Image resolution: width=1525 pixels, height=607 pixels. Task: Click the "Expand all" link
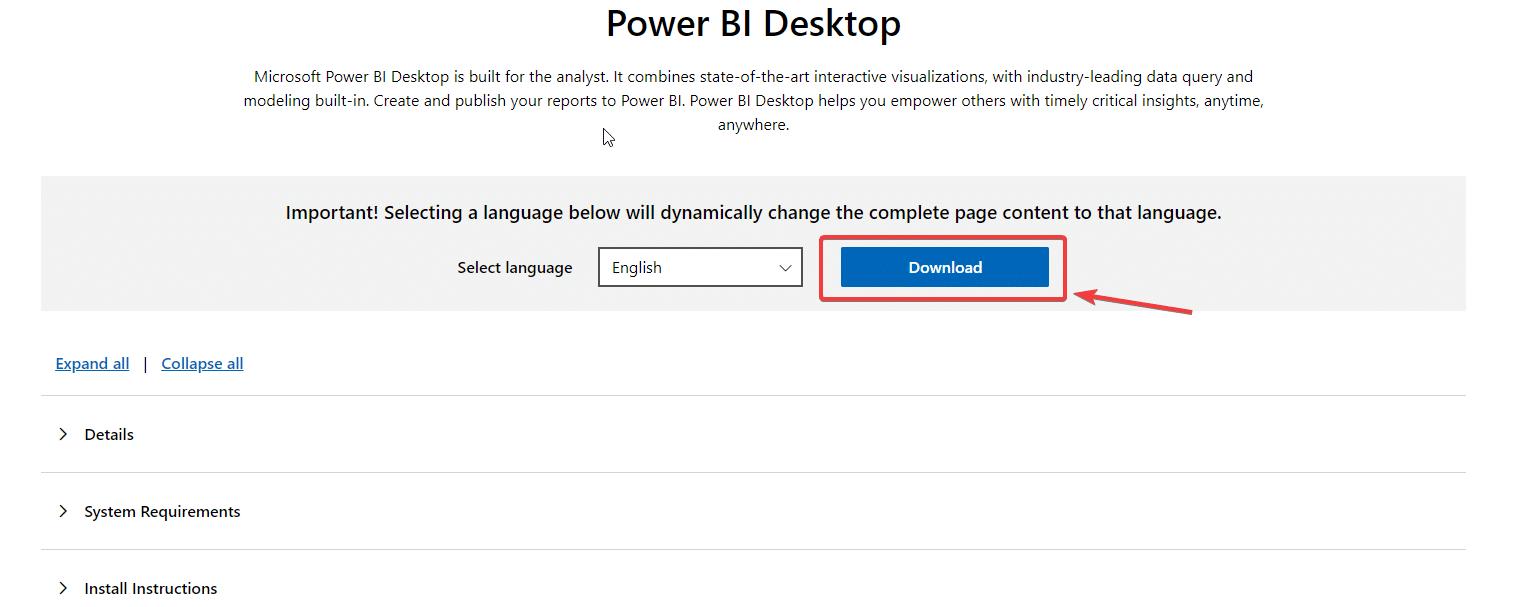coord(92,363)
